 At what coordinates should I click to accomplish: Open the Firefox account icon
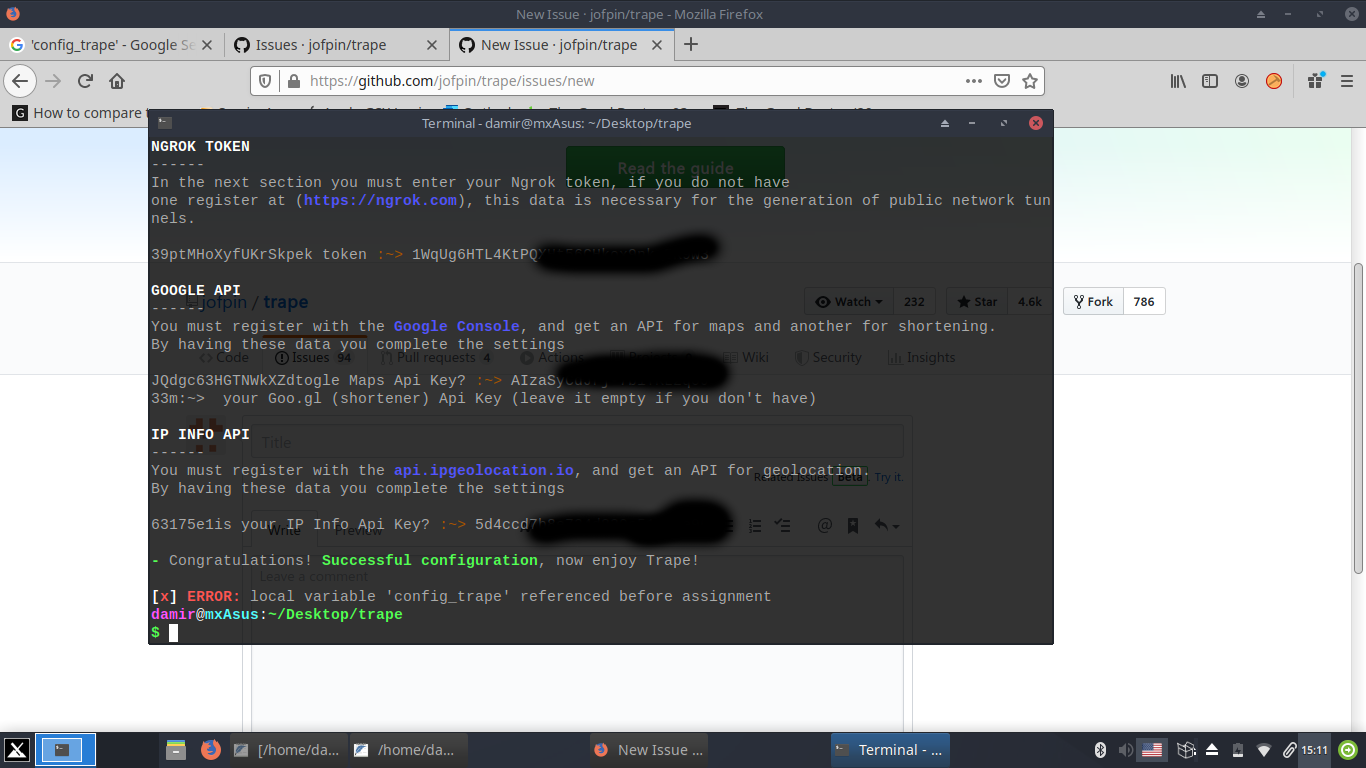coord(1241,81)
